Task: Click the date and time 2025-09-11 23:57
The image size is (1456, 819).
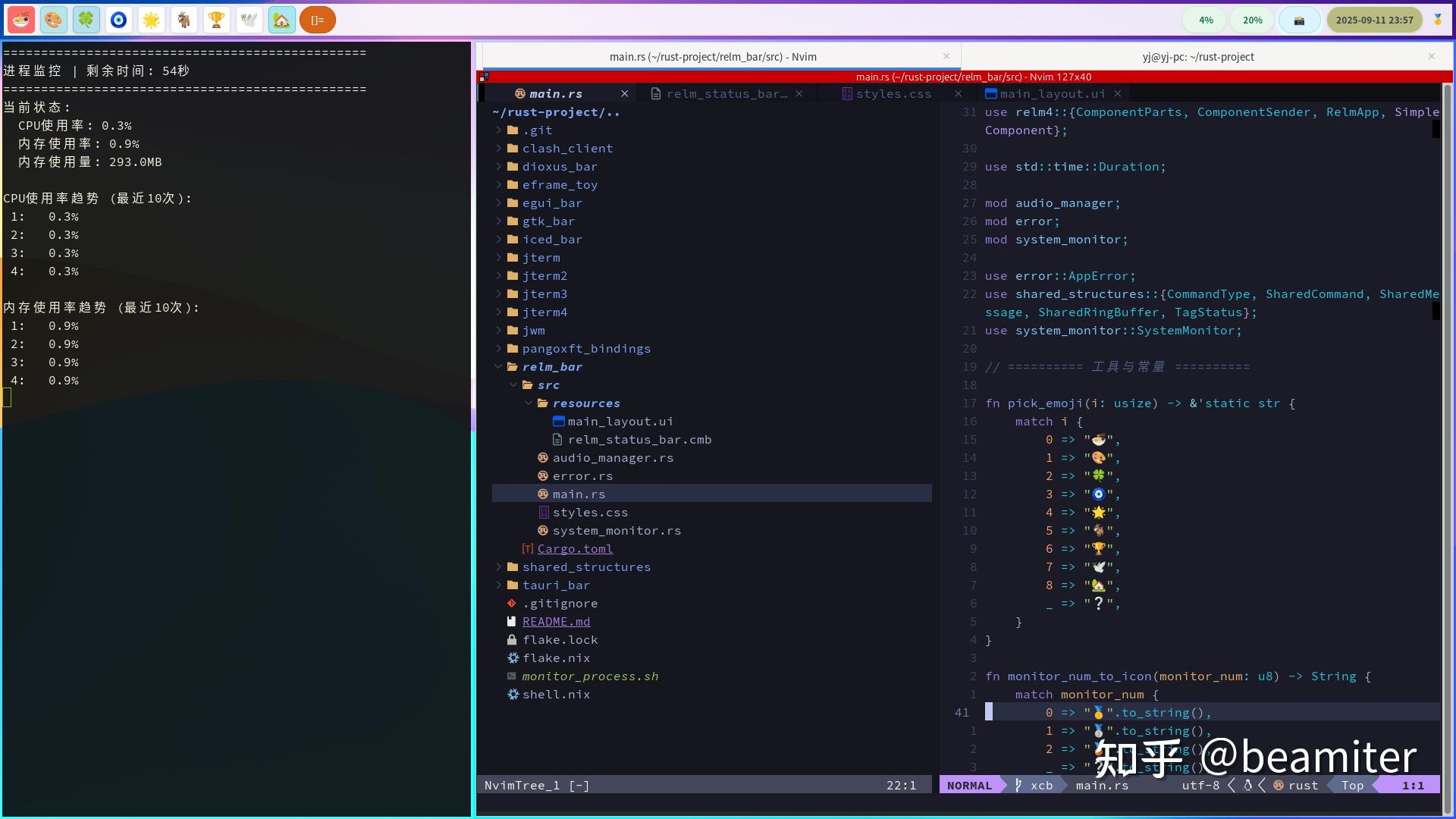Action: (1374, 20)
